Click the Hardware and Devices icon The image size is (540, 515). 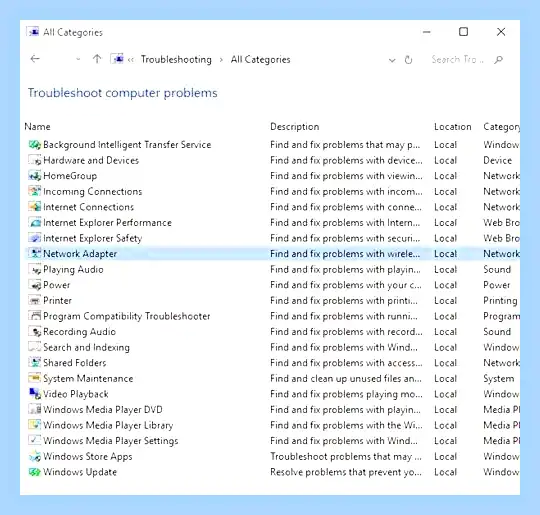[35, 160]
